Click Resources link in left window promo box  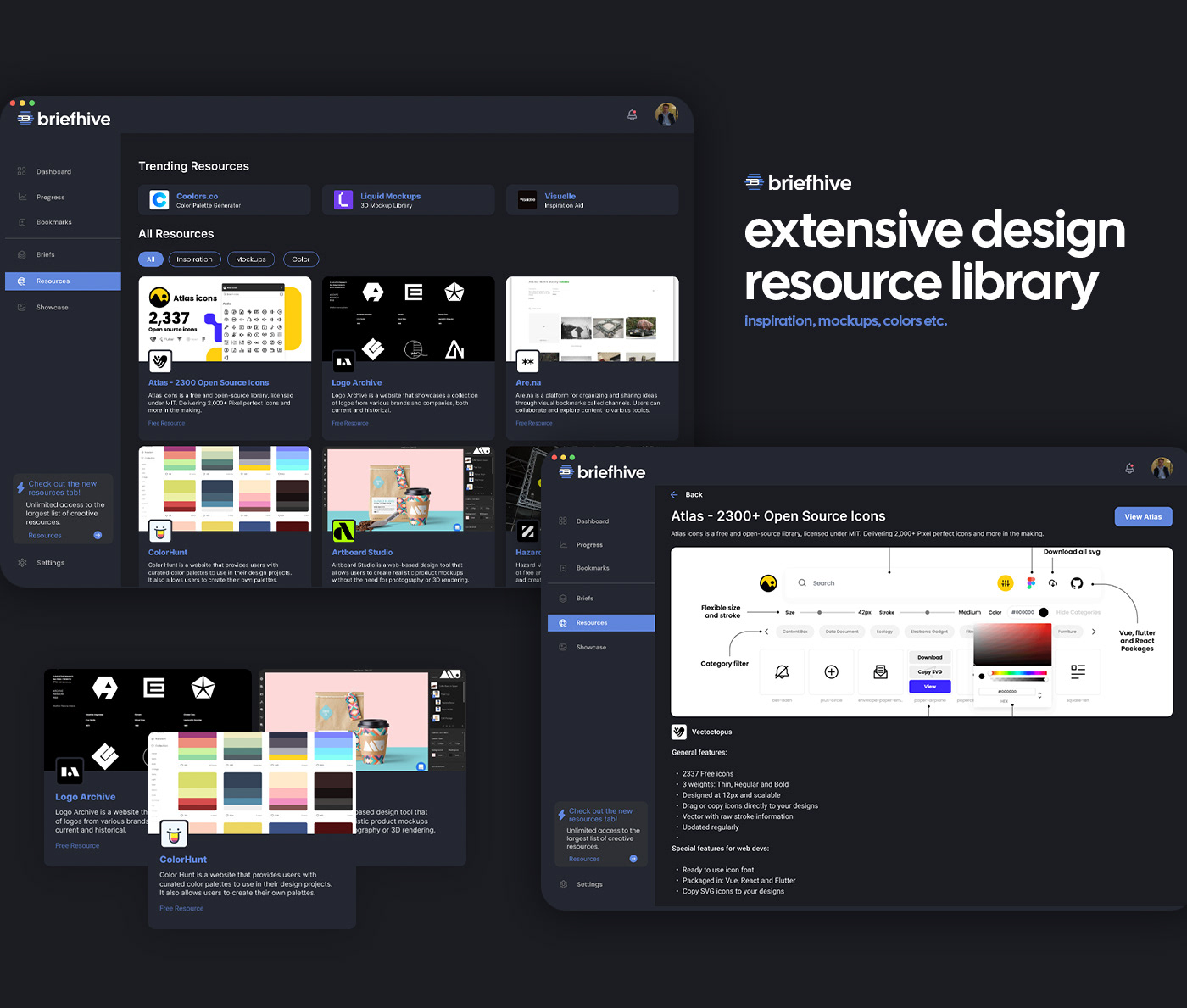pyautogui.click(x=45, y=536)
